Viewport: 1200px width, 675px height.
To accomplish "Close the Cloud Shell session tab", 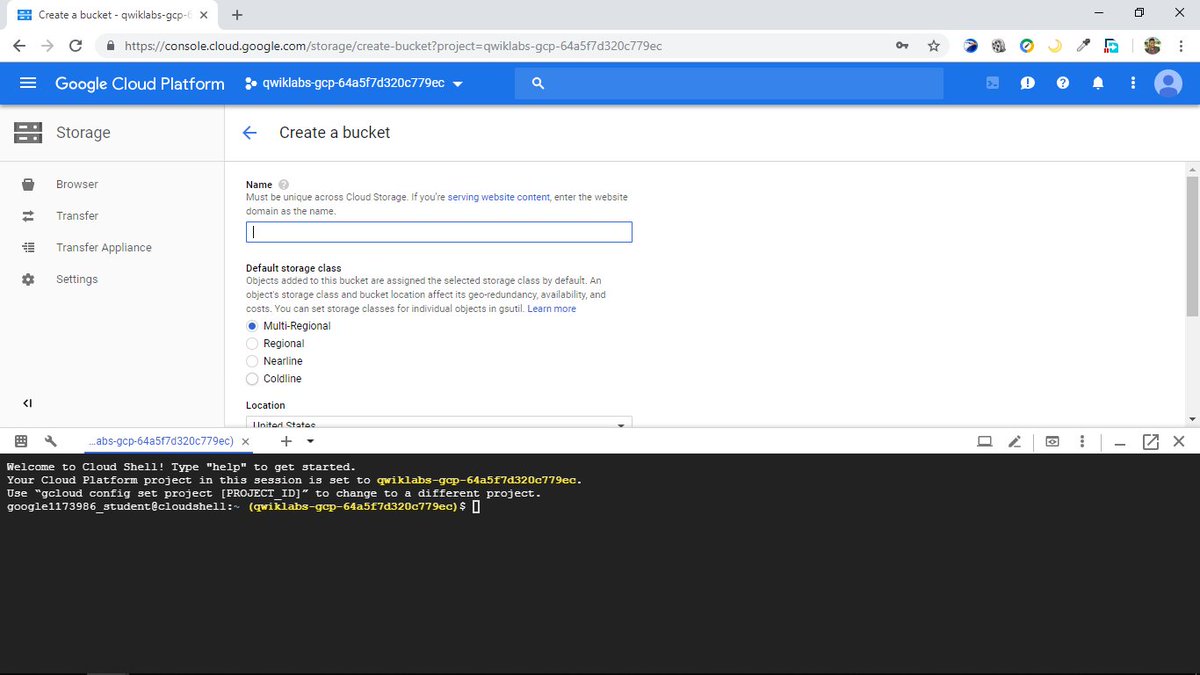I will click(x=246, y=441).
